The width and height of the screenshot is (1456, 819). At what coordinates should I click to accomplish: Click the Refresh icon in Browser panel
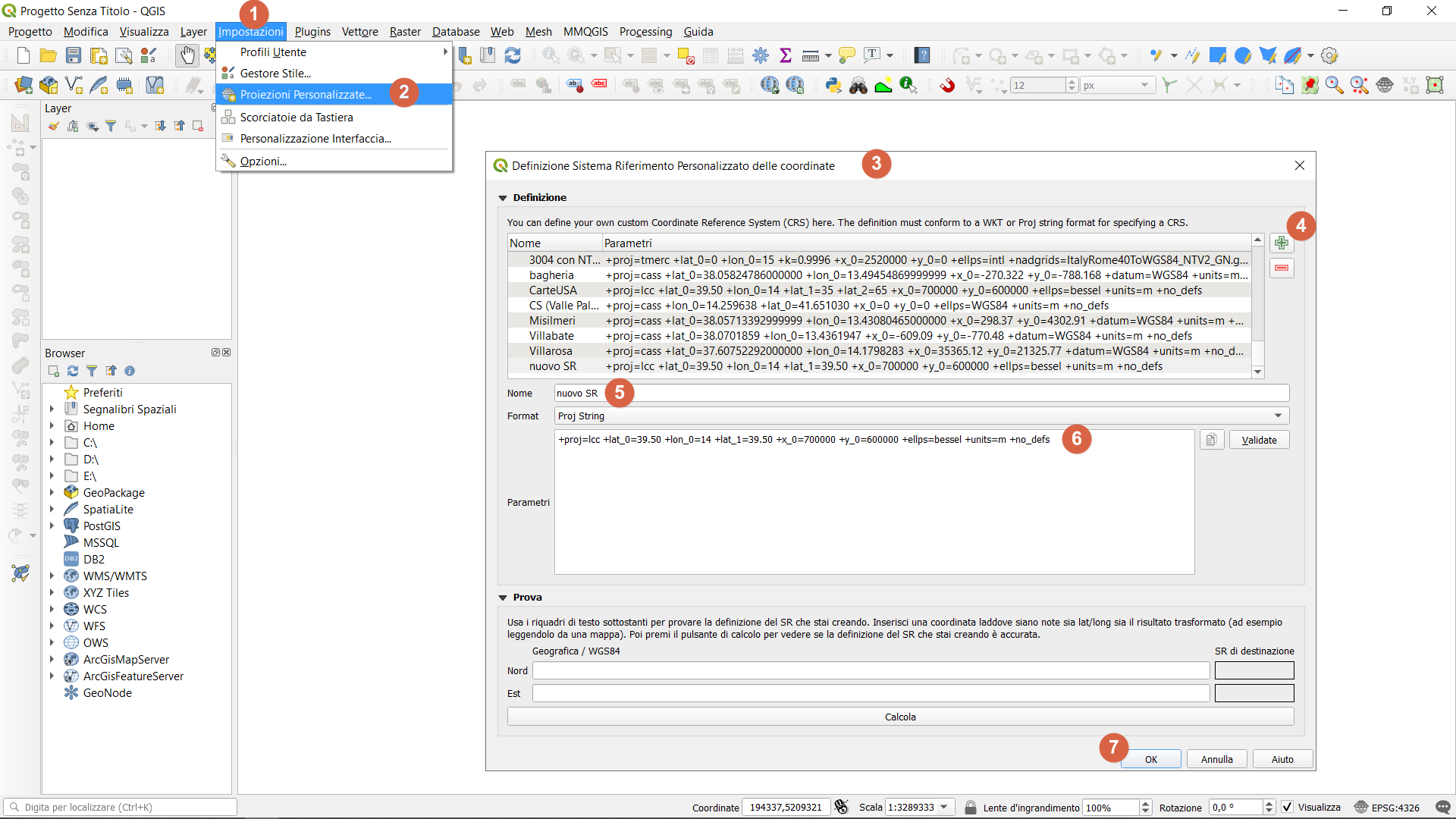[73, 371]
